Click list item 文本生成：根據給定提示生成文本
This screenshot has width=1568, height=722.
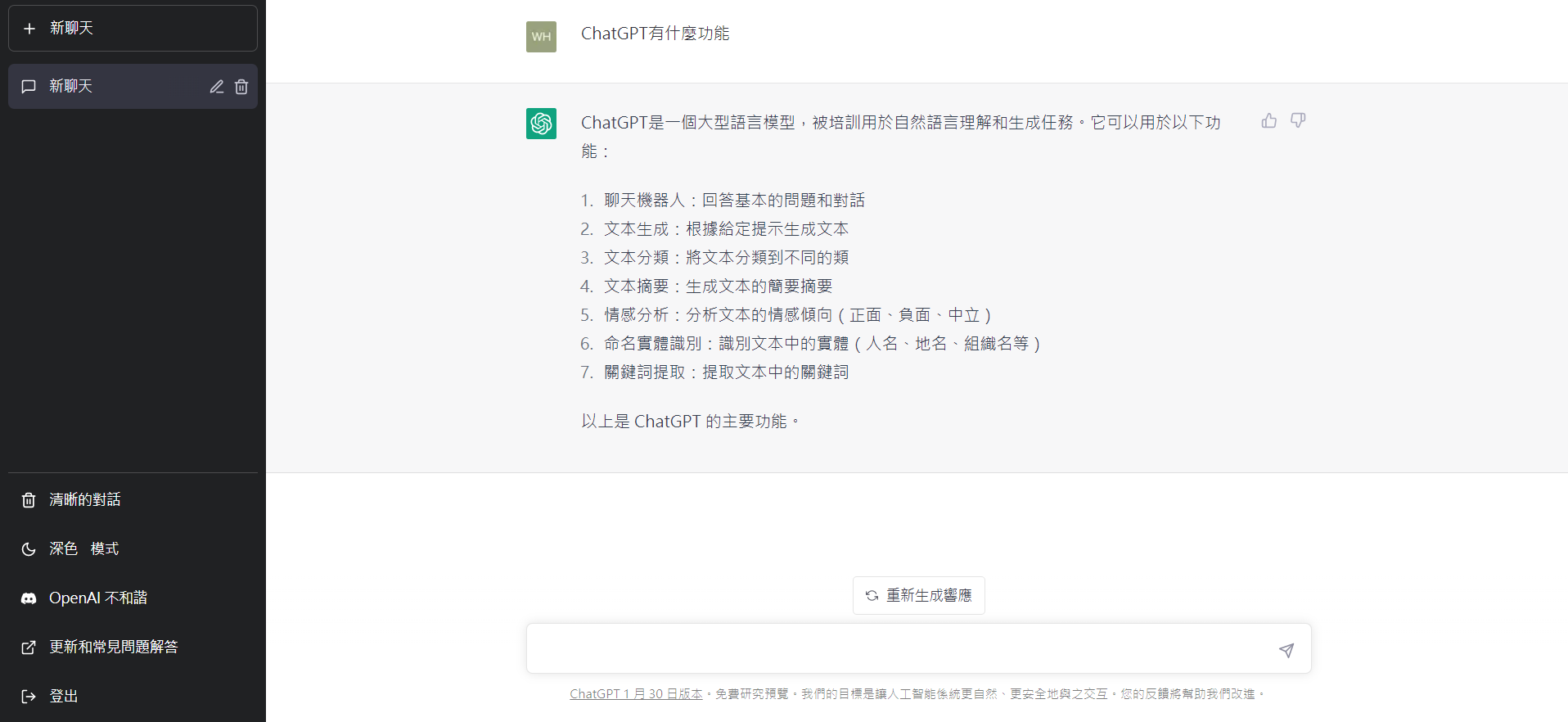pyautogui.click(x=726, y=229)
